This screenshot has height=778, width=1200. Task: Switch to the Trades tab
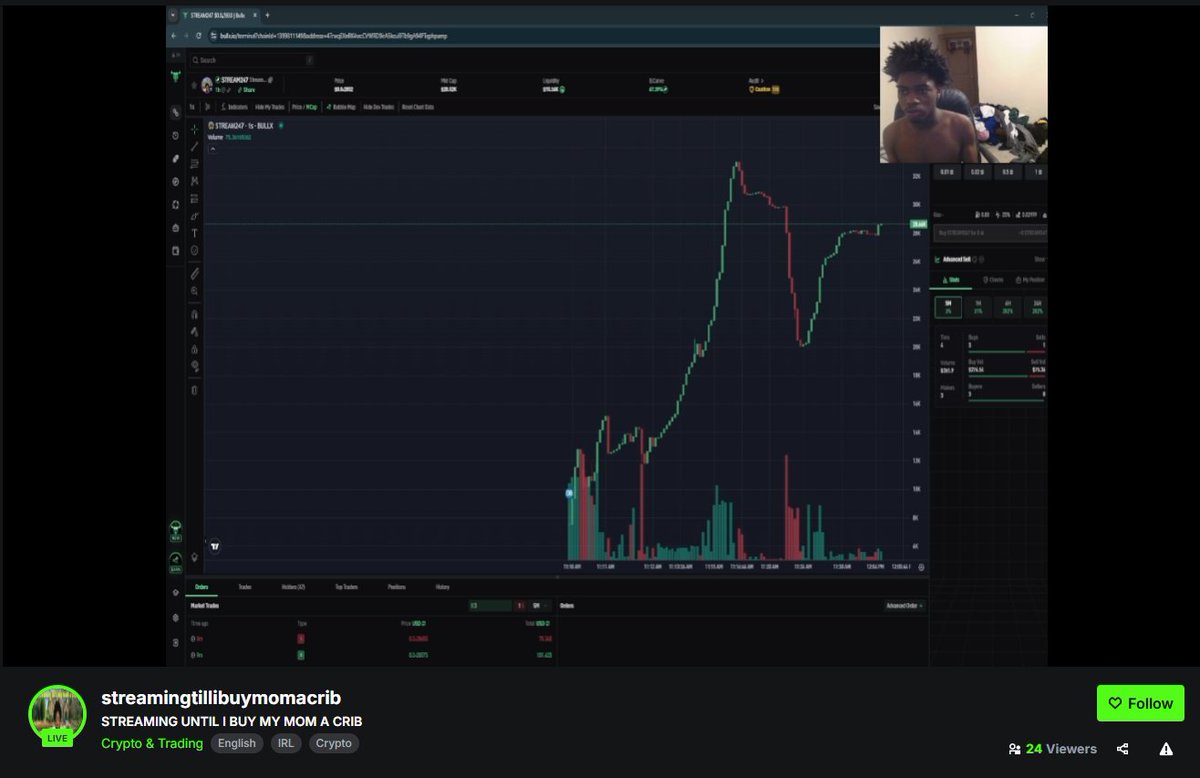point(245,587)
